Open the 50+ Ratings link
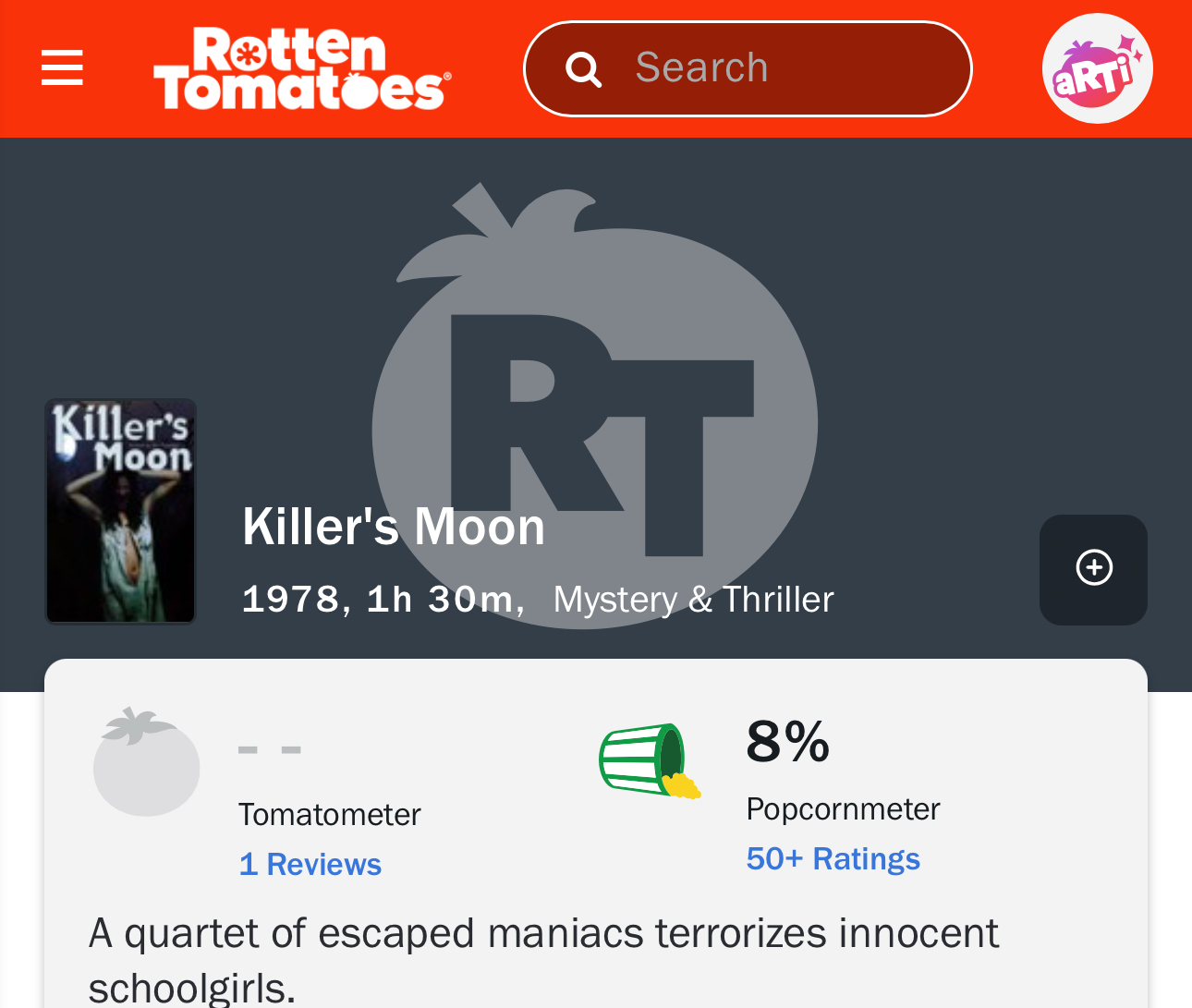 click(x=833, y=859)
